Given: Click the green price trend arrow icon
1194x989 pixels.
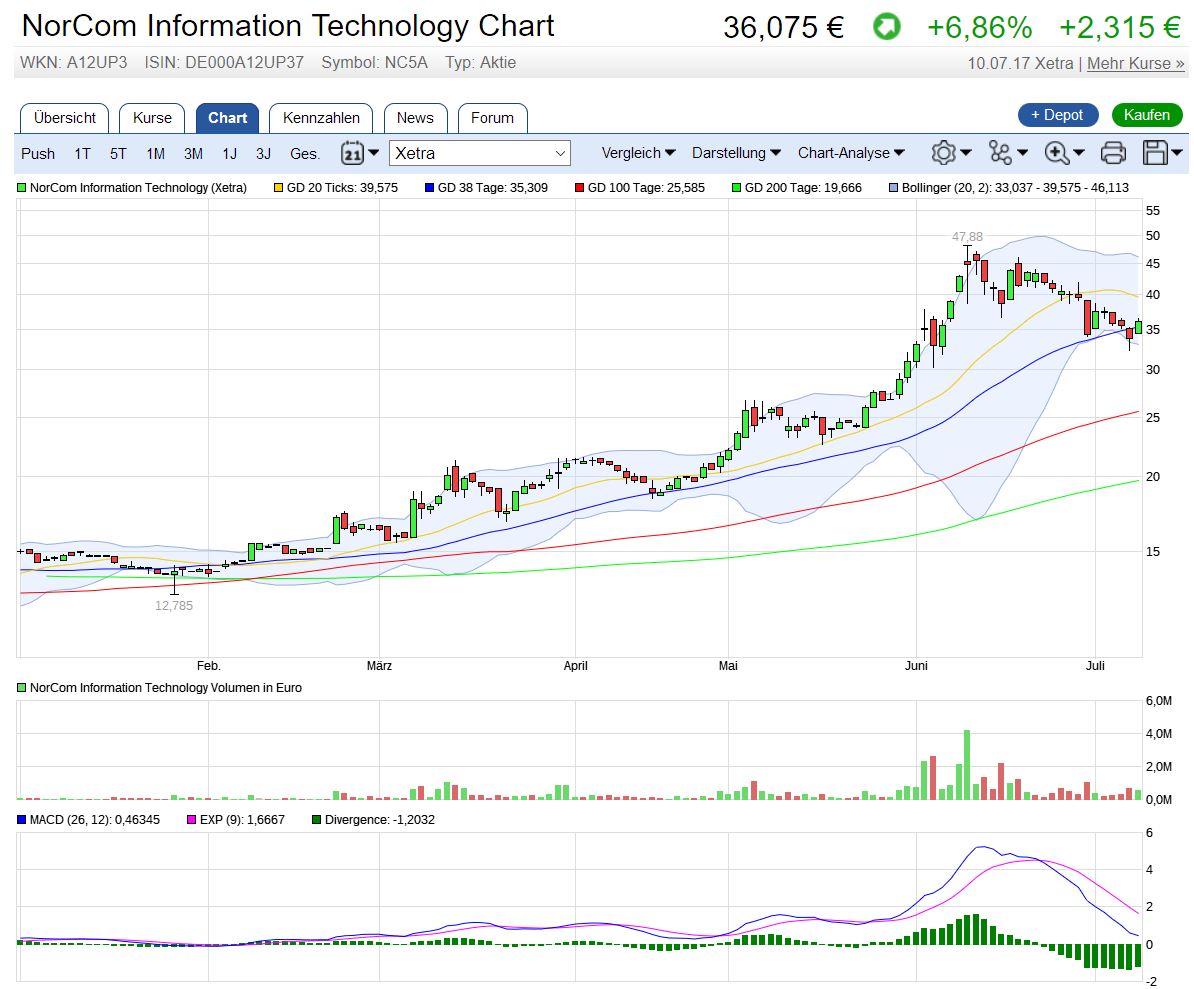Looking at the screenshot, I should (x=886, y=27).
